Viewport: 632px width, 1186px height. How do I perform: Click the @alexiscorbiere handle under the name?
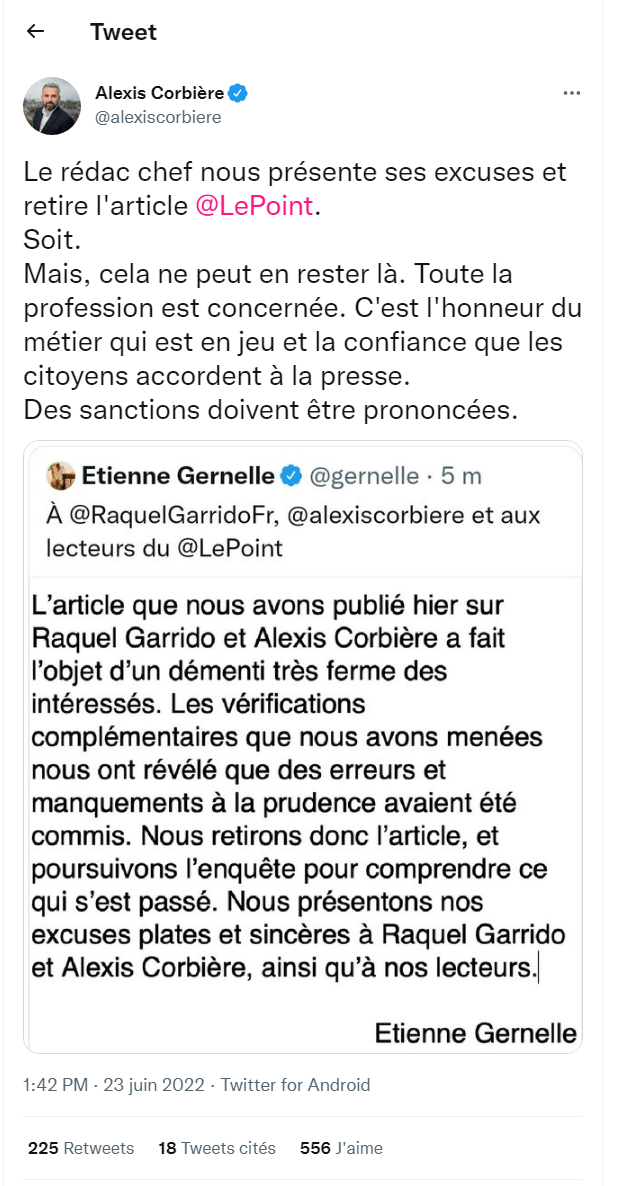point(158,117)
